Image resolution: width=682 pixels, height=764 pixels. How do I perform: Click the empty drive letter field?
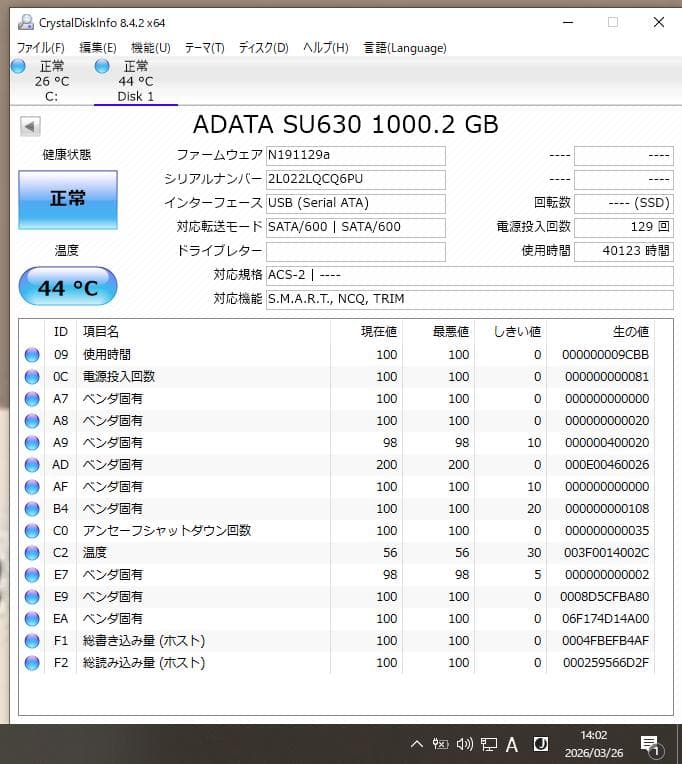356,251
